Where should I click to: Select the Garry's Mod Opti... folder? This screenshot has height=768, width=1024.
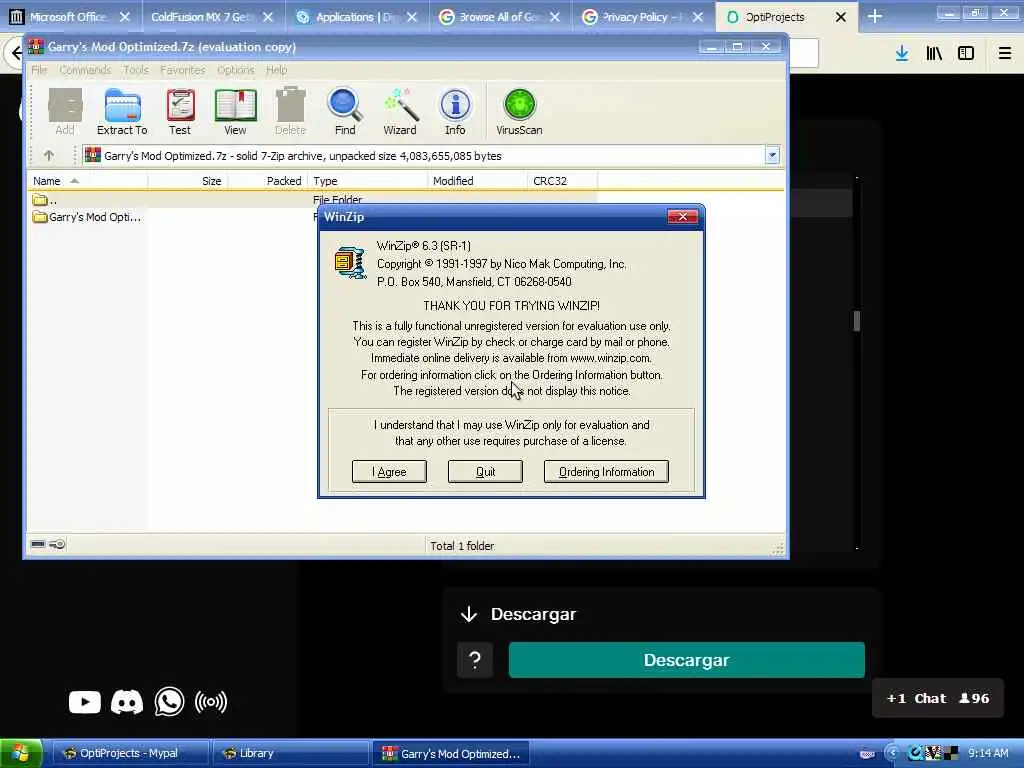87,217
